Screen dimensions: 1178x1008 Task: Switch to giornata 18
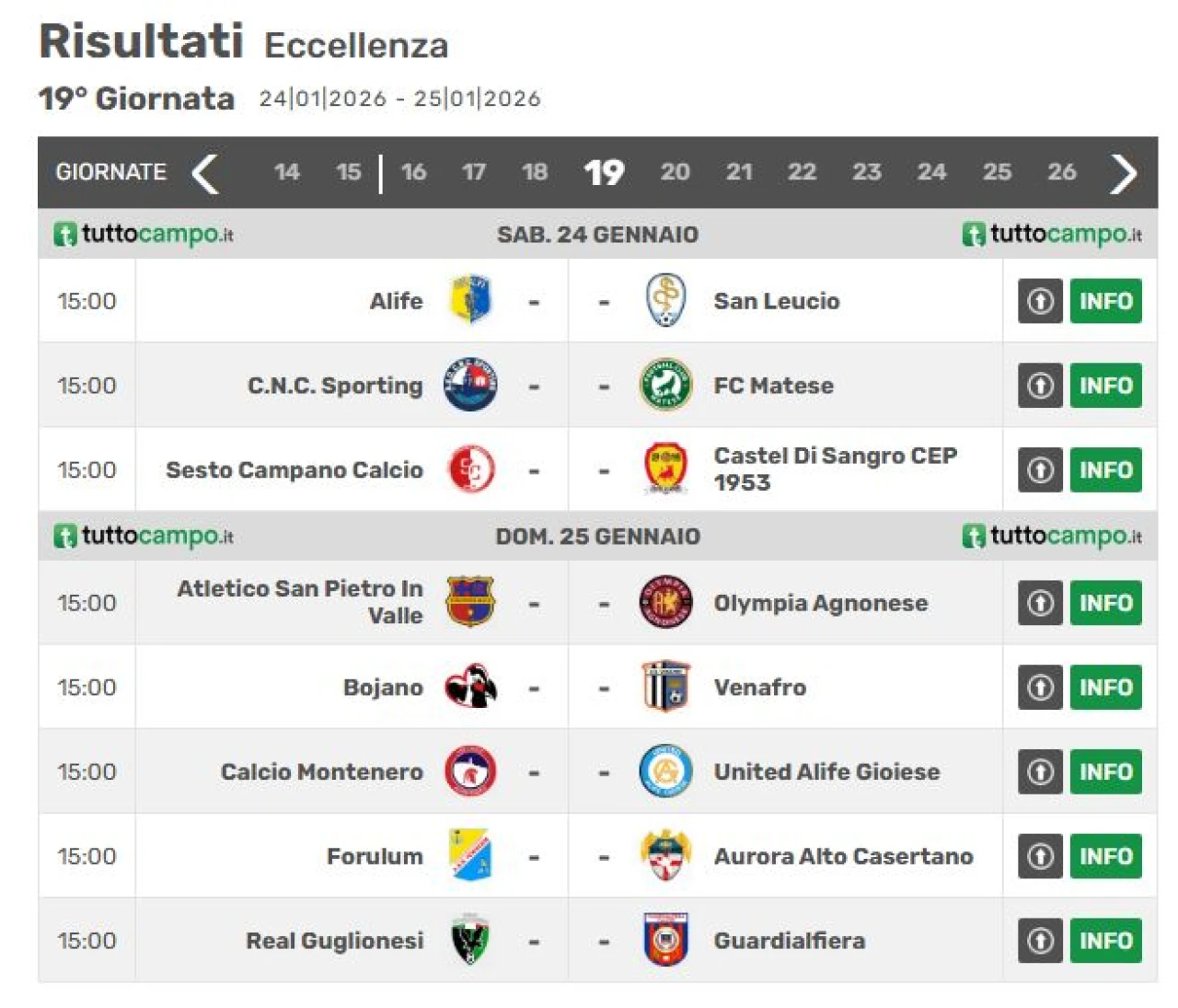click(x=534, y=172)
